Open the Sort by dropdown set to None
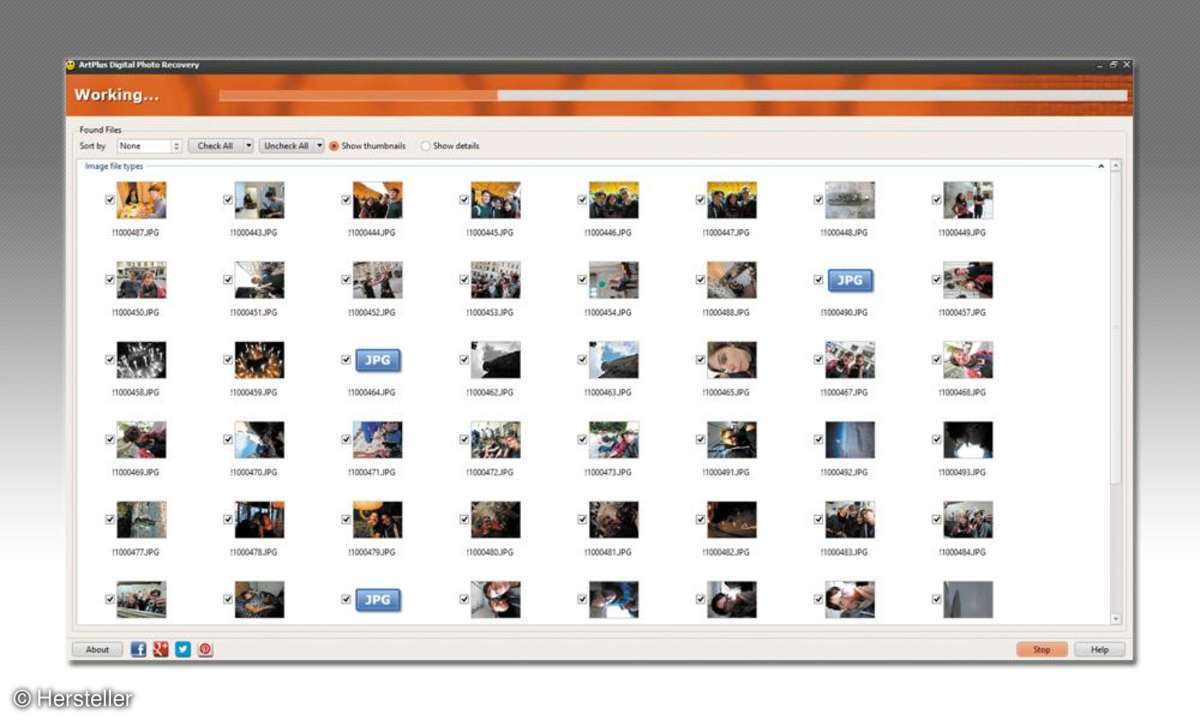The height and width of the screenshot is (720, 1200). (x=149, y=146)
